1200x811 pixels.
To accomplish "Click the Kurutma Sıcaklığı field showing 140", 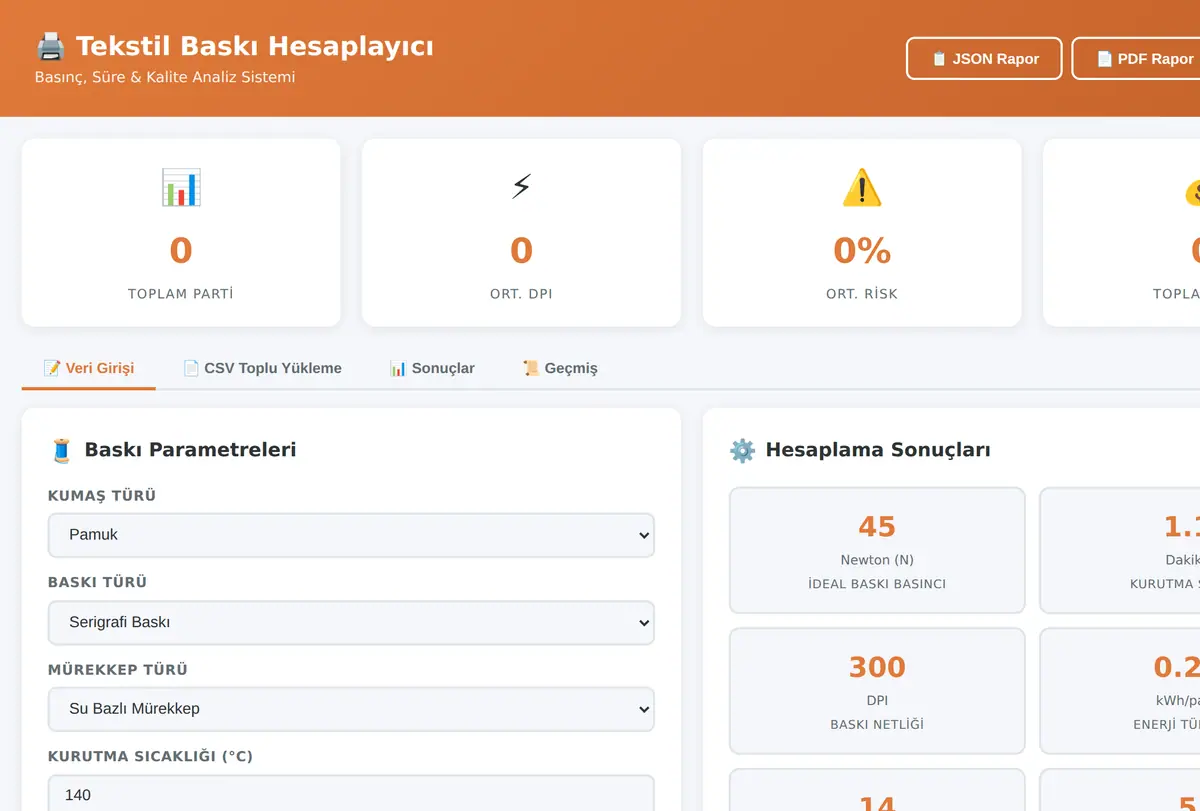I will tap(351, 793).
